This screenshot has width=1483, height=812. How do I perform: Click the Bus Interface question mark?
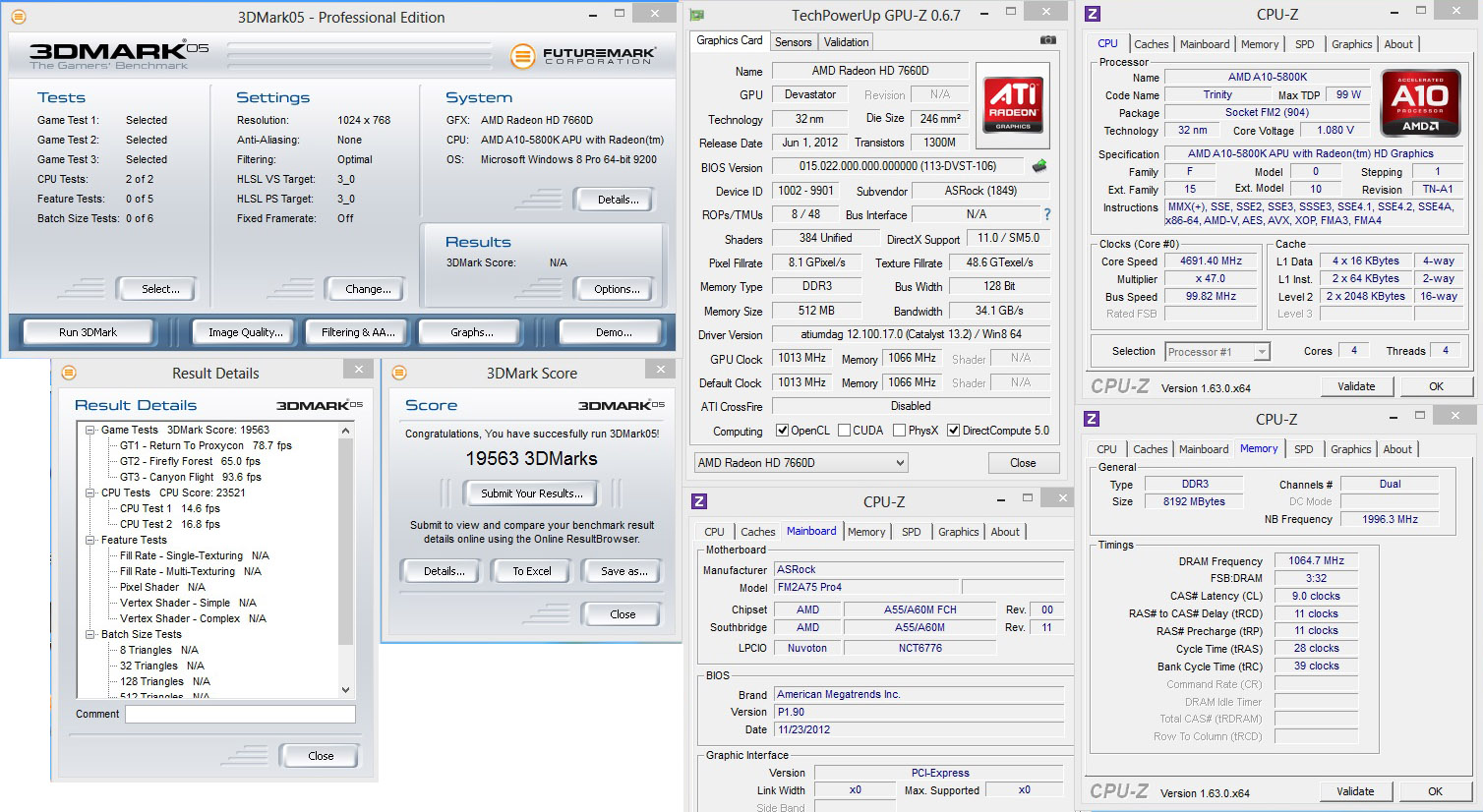pyautogui.click(x=1047, y=214)
